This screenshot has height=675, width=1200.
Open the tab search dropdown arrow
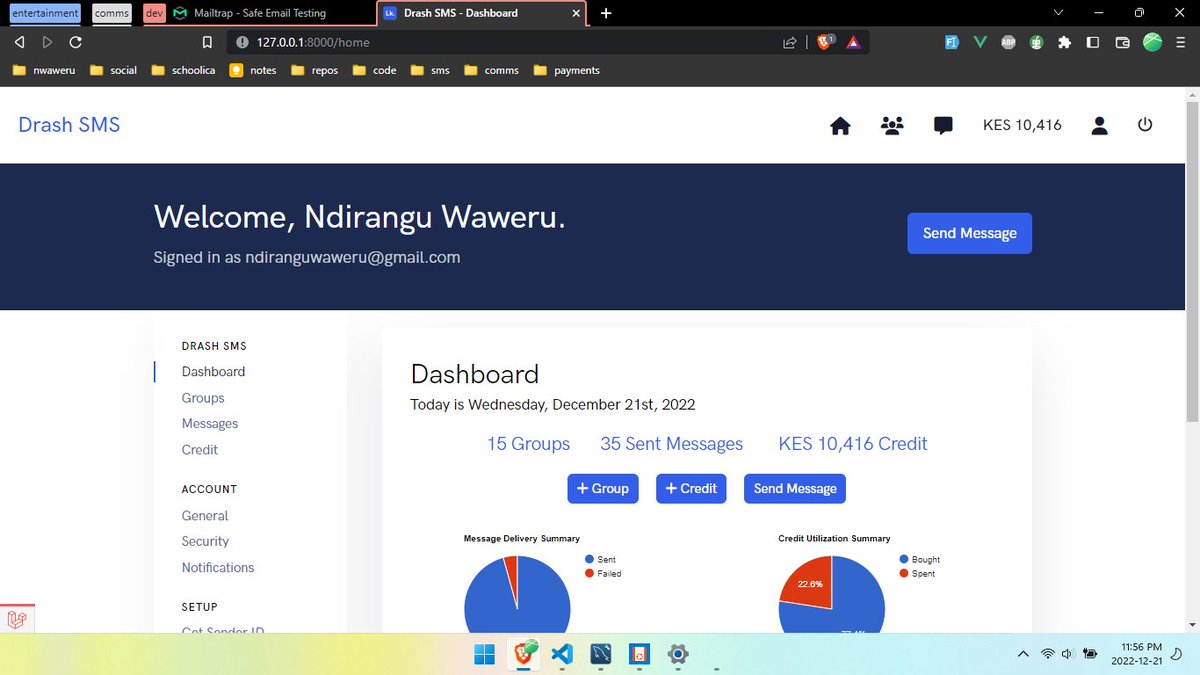1059,13
